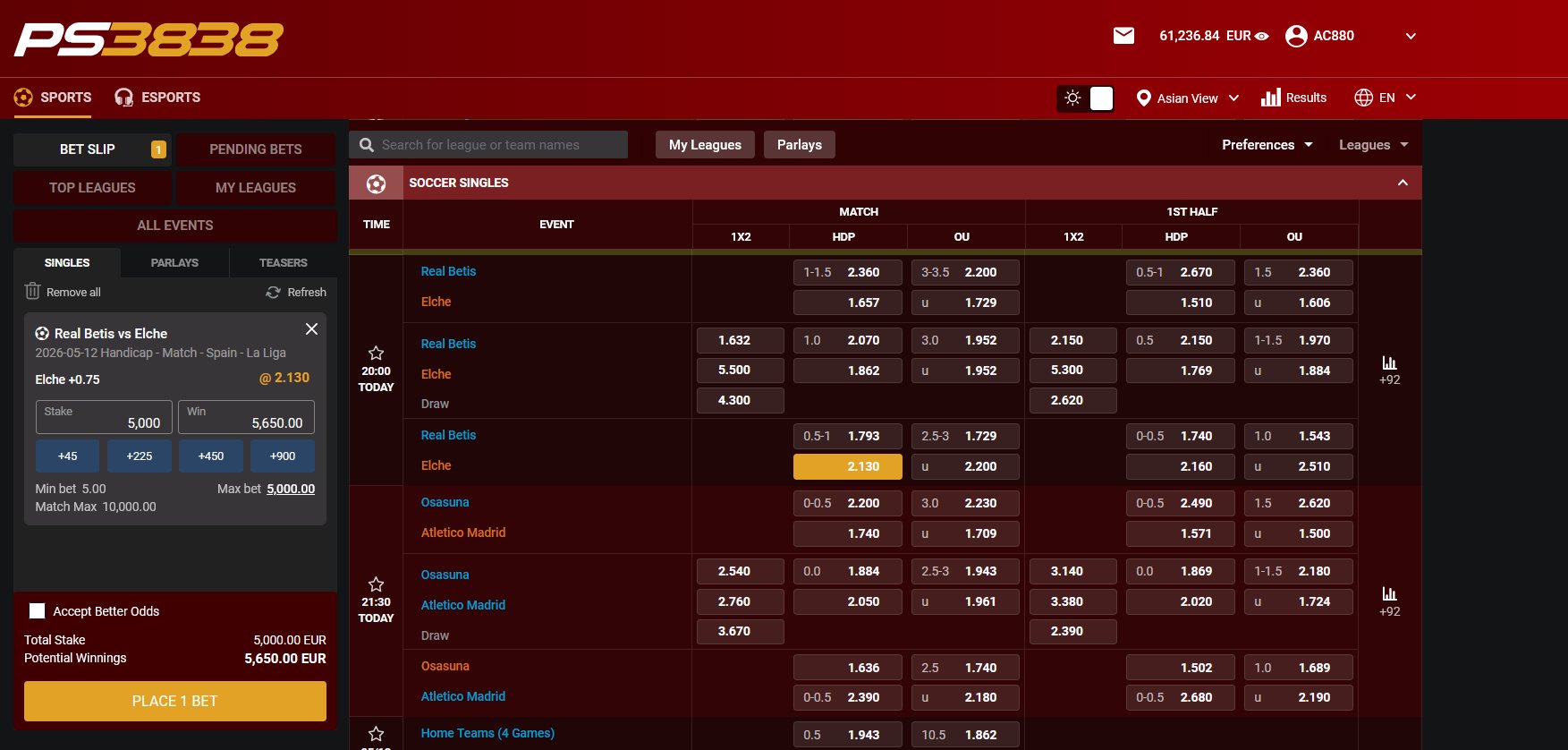Open the Asian View dropdown
Viewport: 1568px width, 750px height.
tap(1187, 98)
